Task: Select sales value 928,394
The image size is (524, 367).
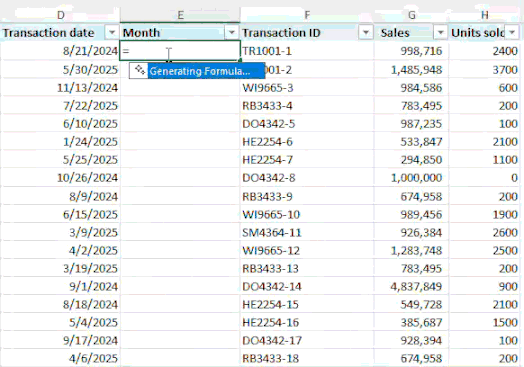Action: (x=411, y=340)
